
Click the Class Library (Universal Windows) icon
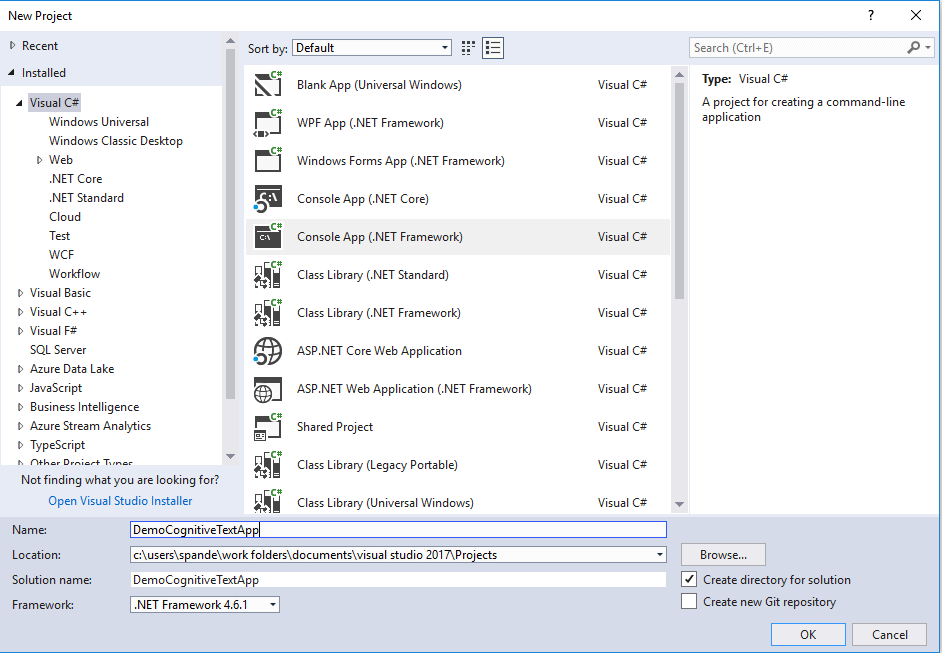tap(268, 501)
